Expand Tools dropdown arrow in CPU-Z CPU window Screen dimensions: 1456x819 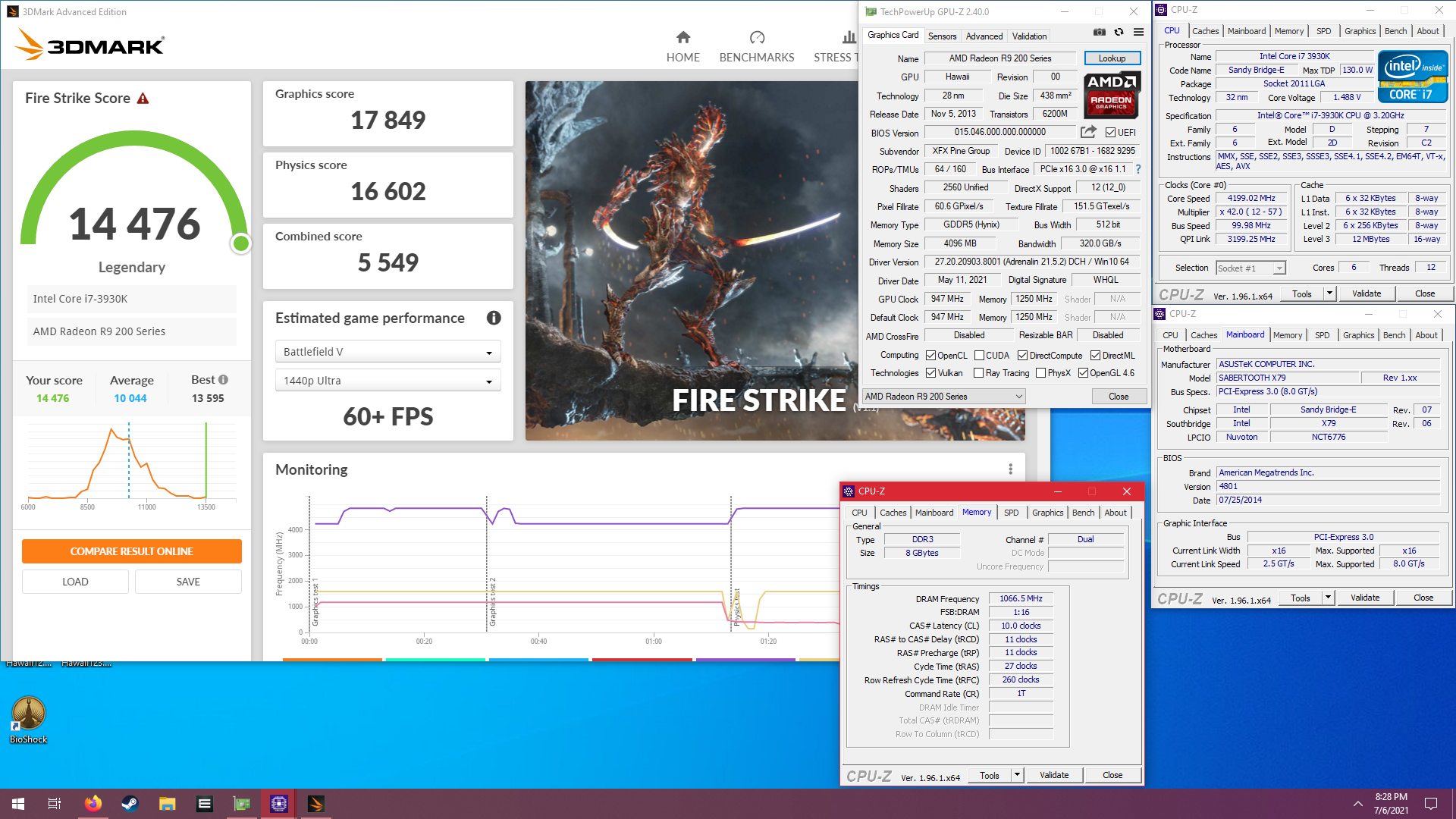pos(1329,293)
